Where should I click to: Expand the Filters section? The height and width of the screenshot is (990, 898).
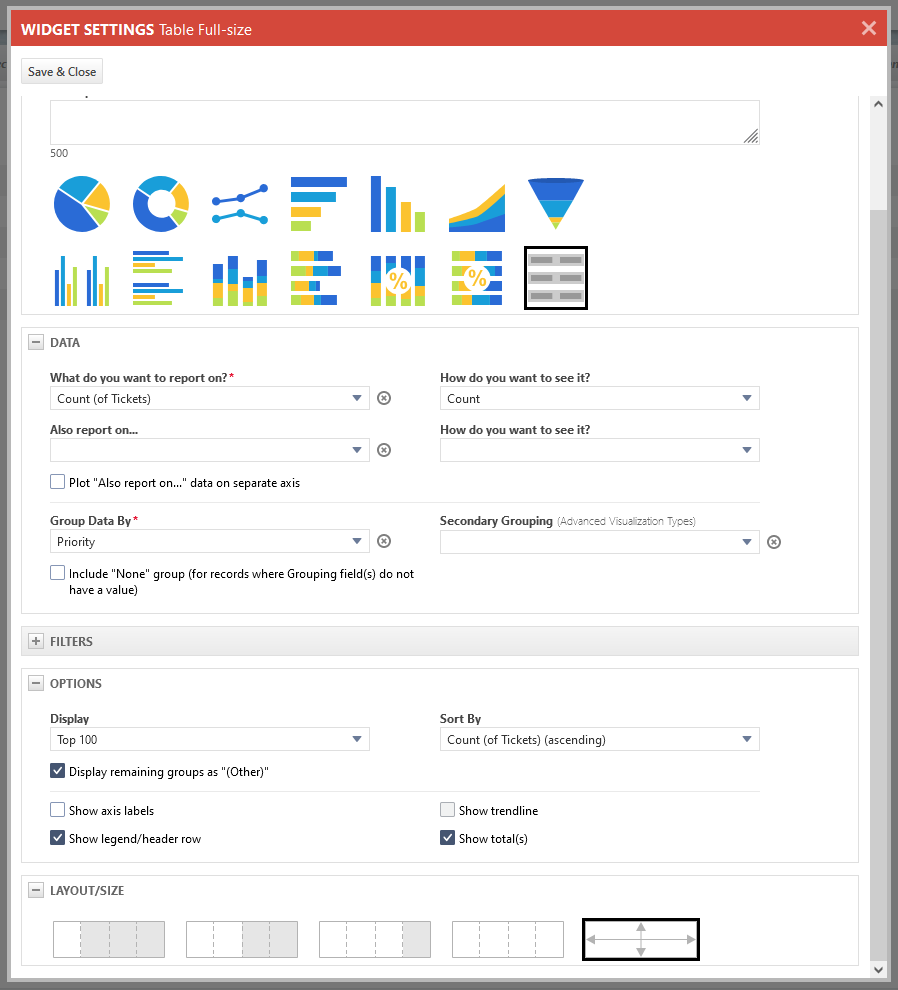click(x=37, y=641)
